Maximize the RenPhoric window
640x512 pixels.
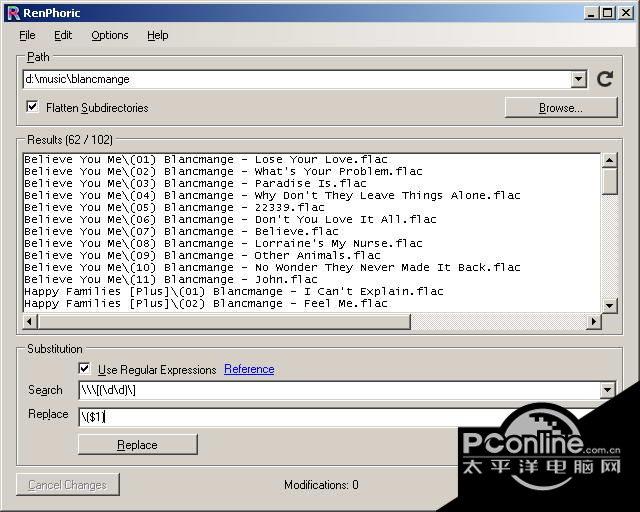pos(607,13)
